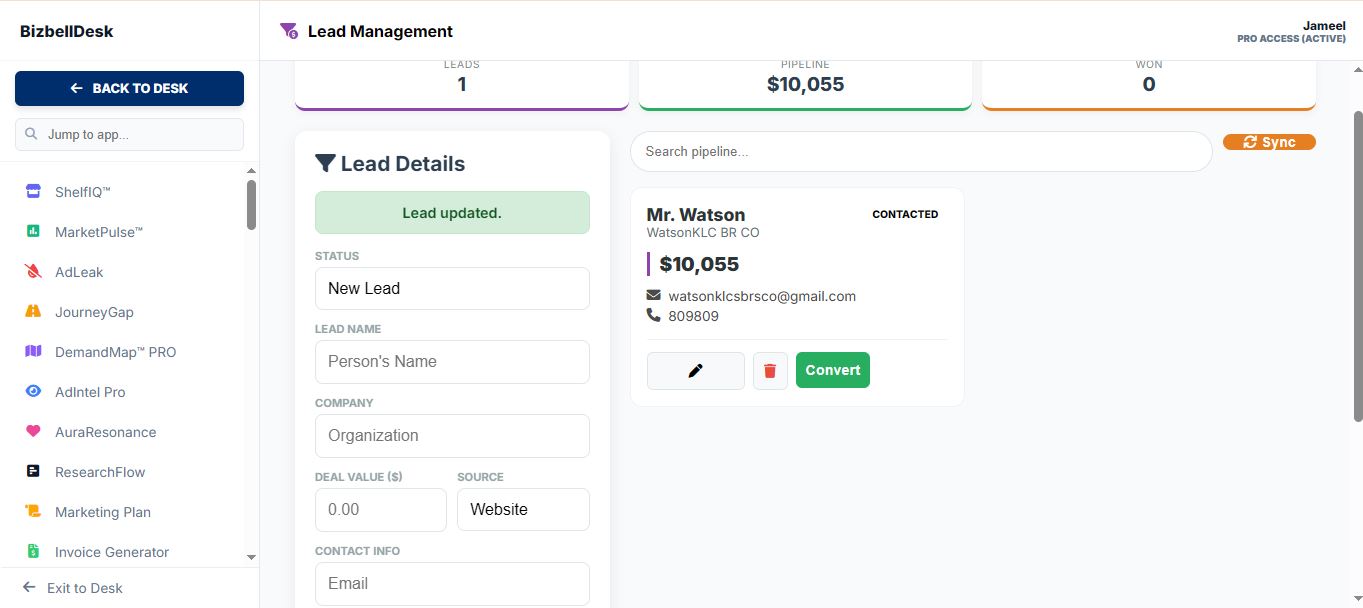Click the Lead Management funnel icon
The image size is (1363, 608).
coord(288,30)
